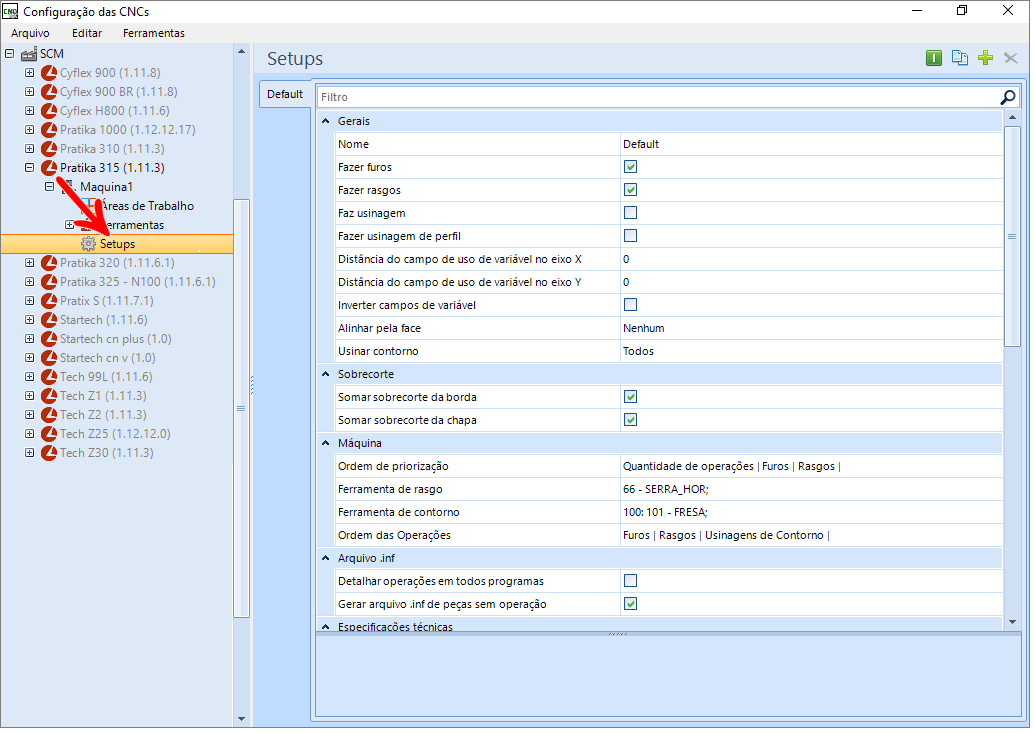Click the Tech Z1 machine icon
1035x733 pixels.
point(49,397)
